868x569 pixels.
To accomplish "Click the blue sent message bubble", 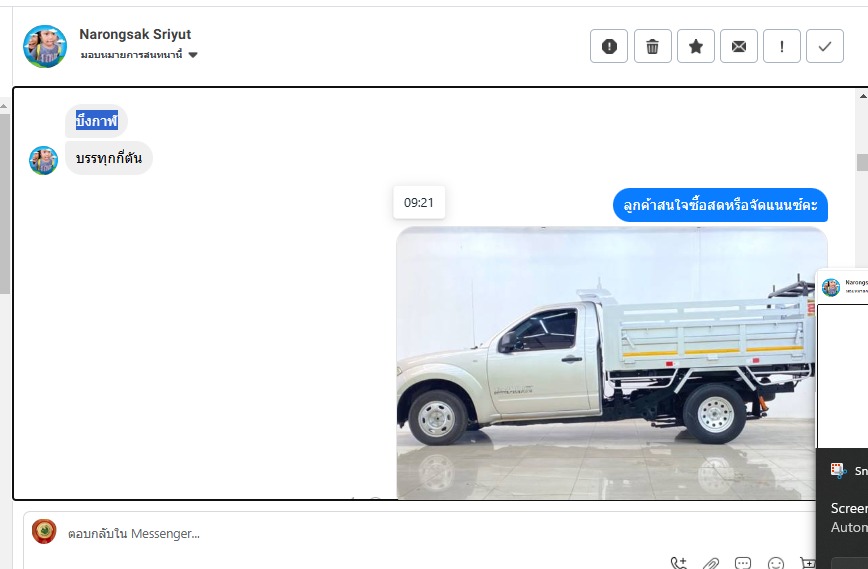I will (720, 205).
